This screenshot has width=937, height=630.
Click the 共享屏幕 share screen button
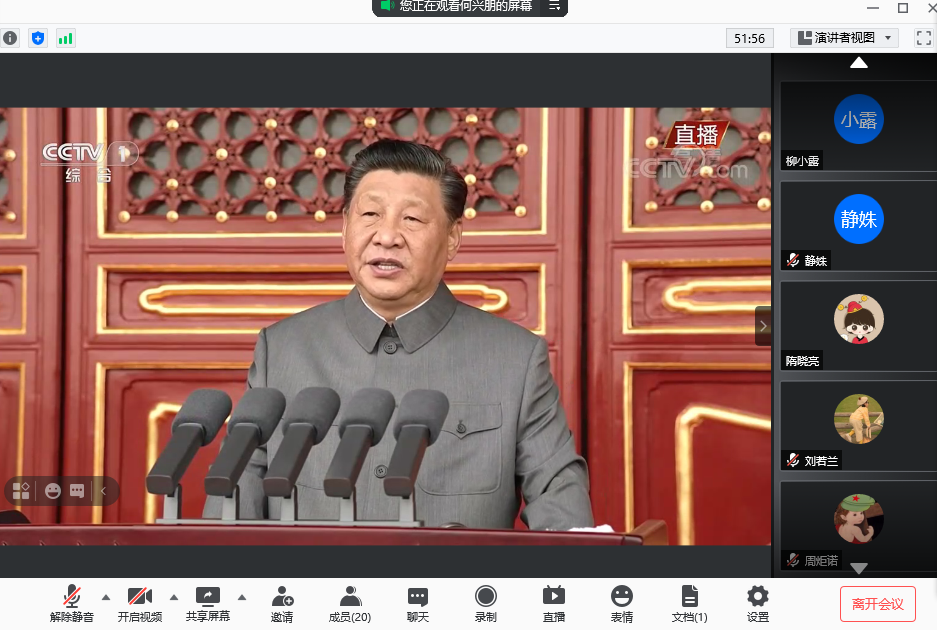208,603
